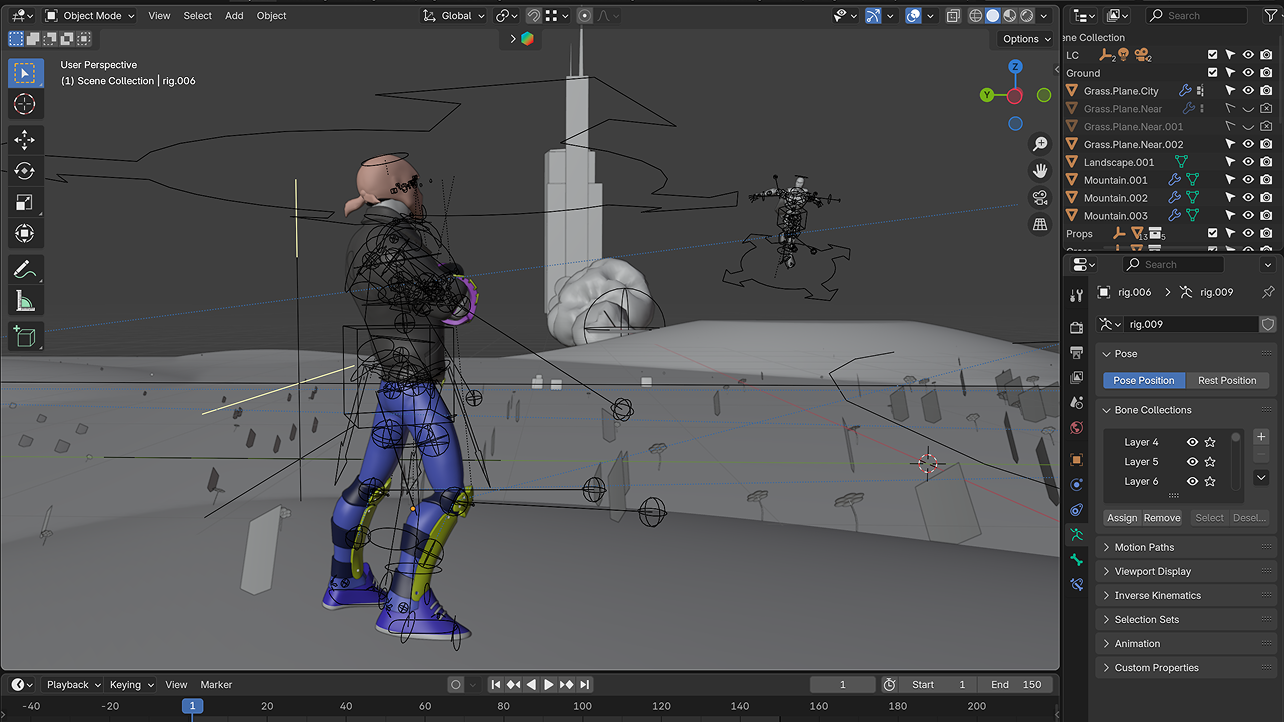Expand the Inverse Kinematics panel
The height and width of the screenshot is (722, 1284).
[1157, 595]
